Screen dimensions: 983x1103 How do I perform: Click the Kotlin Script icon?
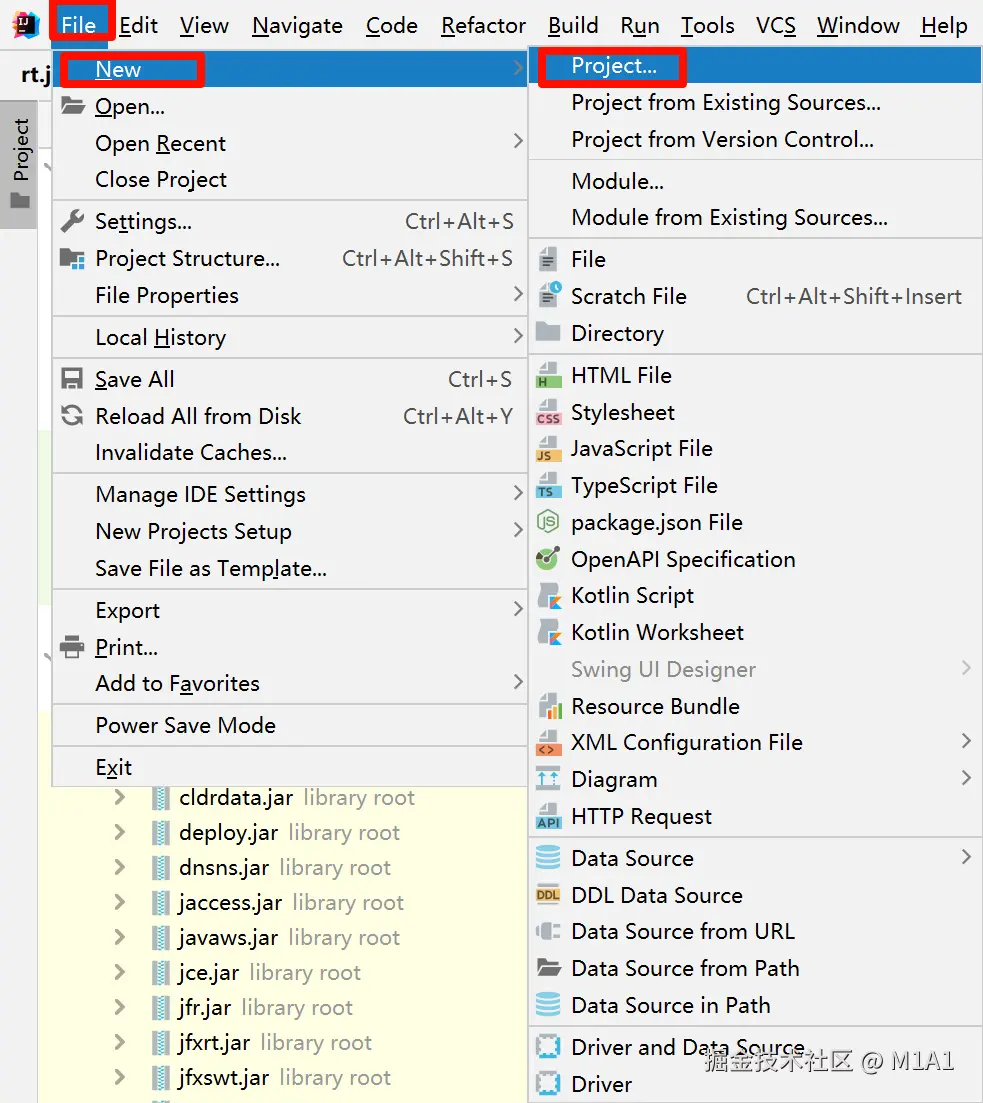pyautogui.click(x=548, y=596)
